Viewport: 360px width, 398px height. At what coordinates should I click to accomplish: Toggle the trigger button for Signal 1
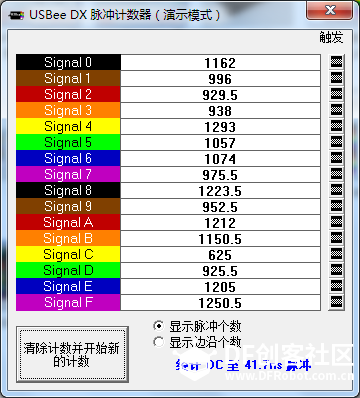336,78
